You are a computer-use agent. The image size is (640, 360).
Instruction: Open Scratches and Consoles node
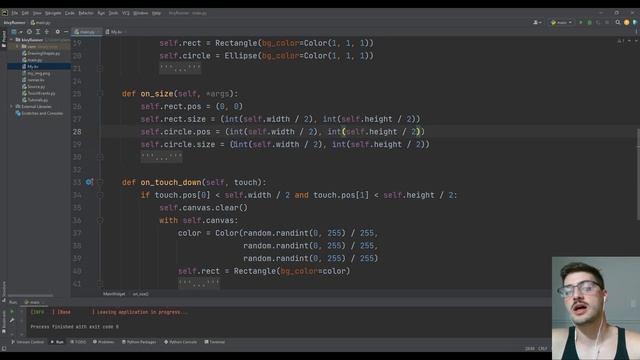point(39,113)
